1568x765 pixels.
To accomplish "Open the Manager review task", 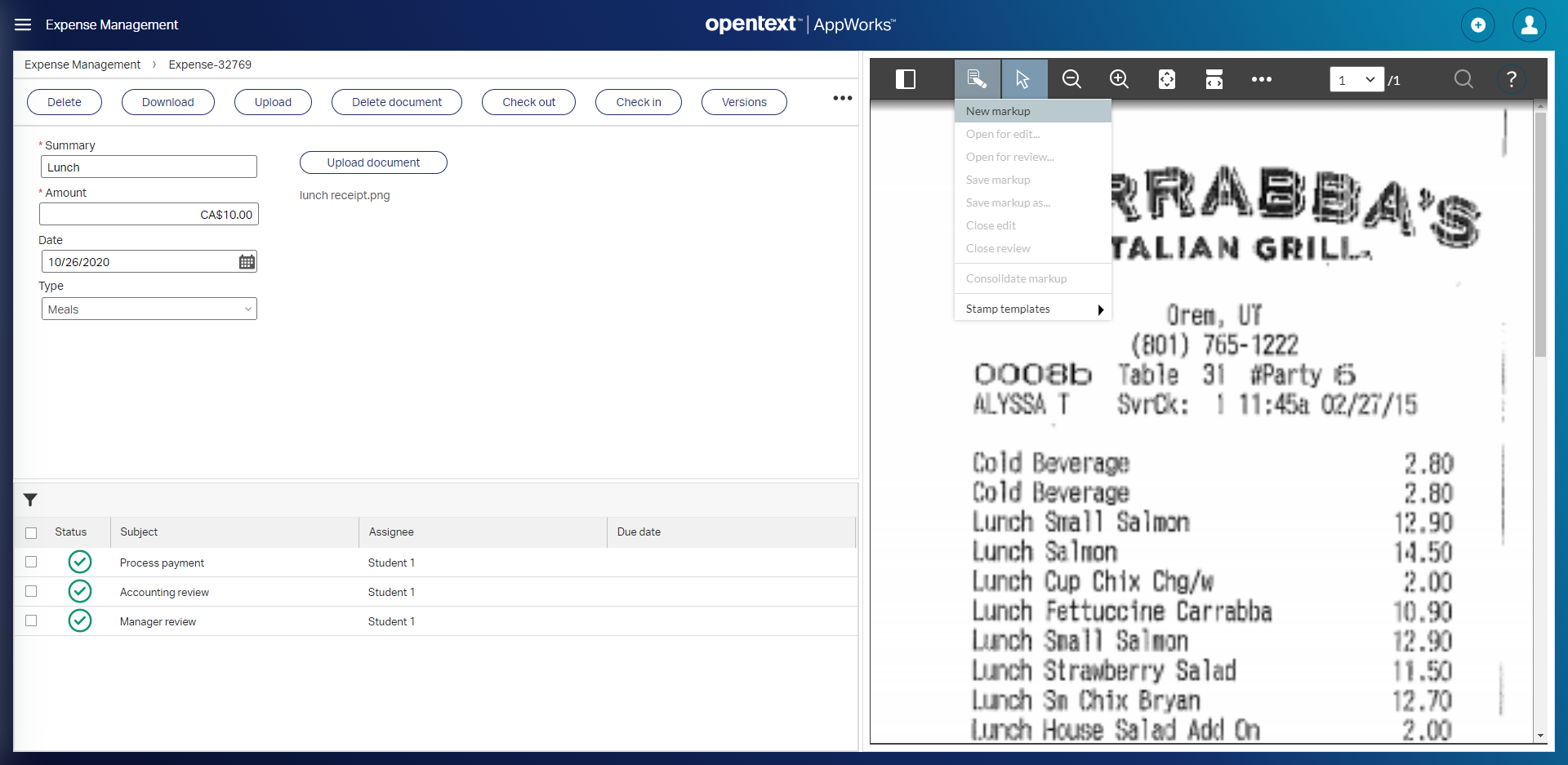I will click(158, 621).
